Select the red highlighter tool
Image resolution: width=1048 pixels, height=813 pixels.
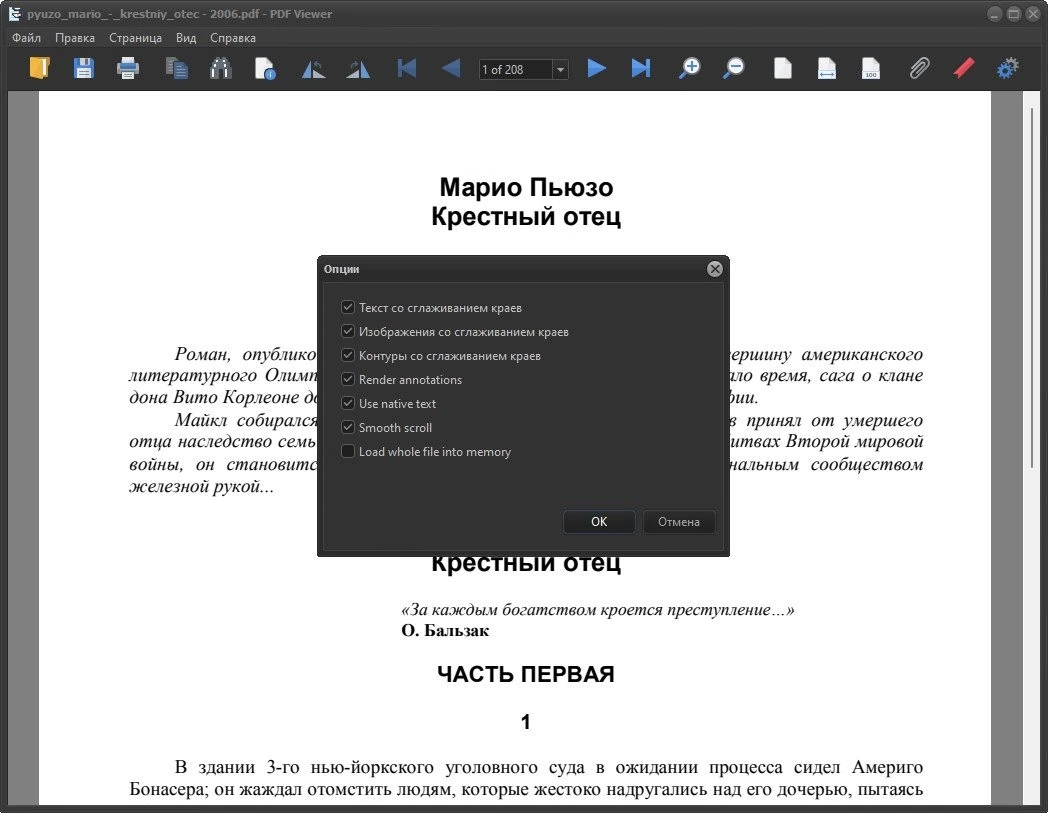[964, 68]
